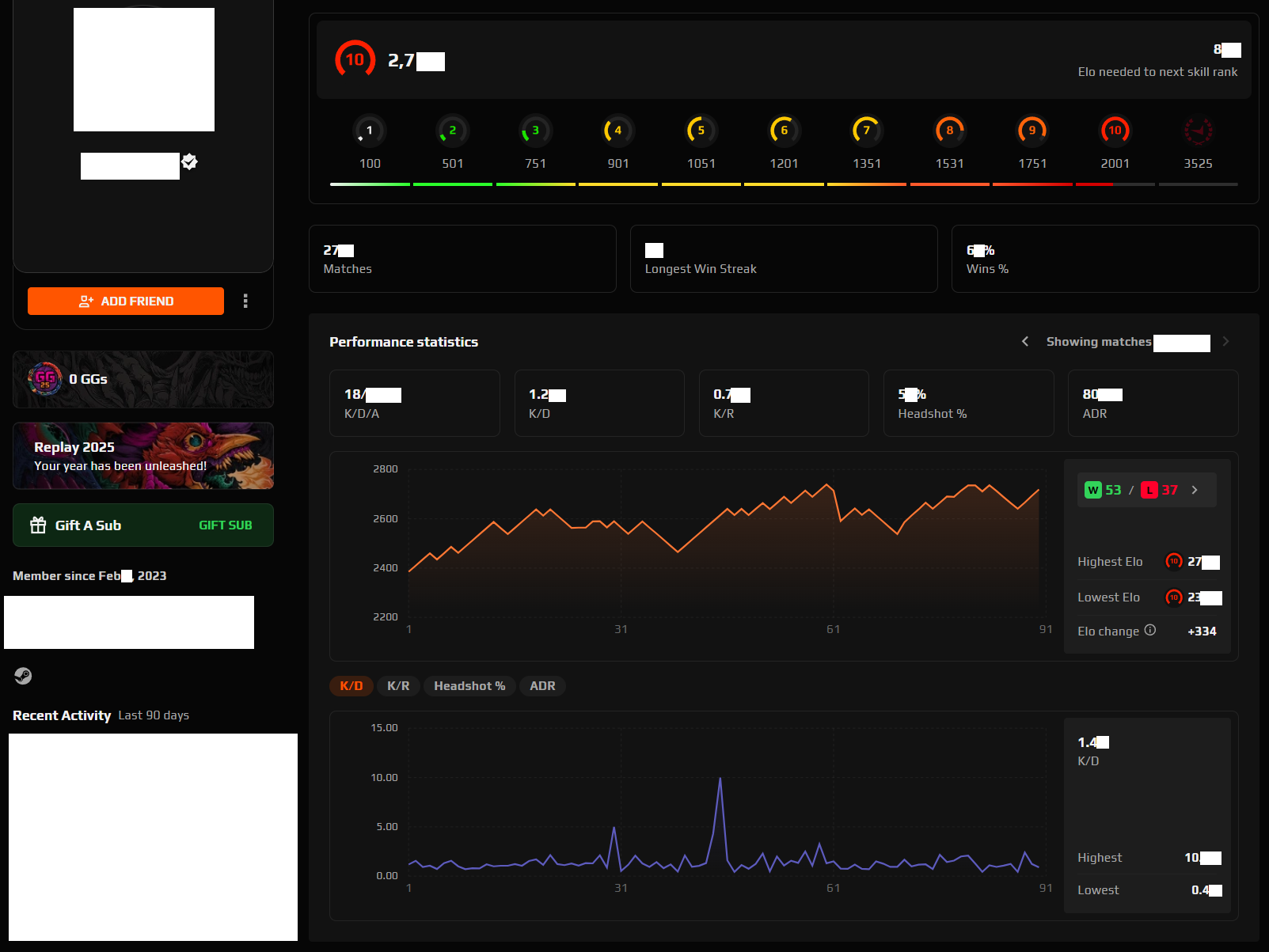Viewport: 1269px width, 952px height.
Task: Select the level 5 skill rank icon
Action: coord(701,131)
